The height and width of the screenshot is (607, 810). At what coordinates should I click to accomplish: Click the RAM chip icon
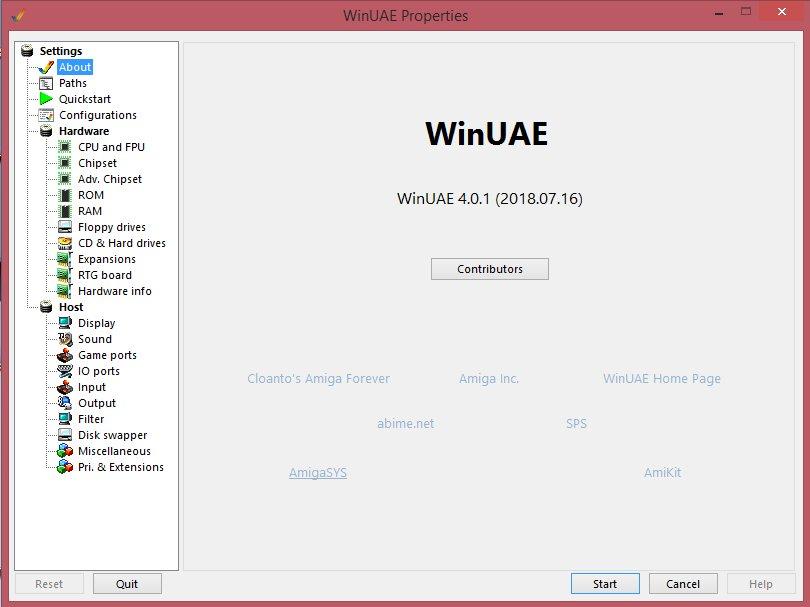coord(65,211)
